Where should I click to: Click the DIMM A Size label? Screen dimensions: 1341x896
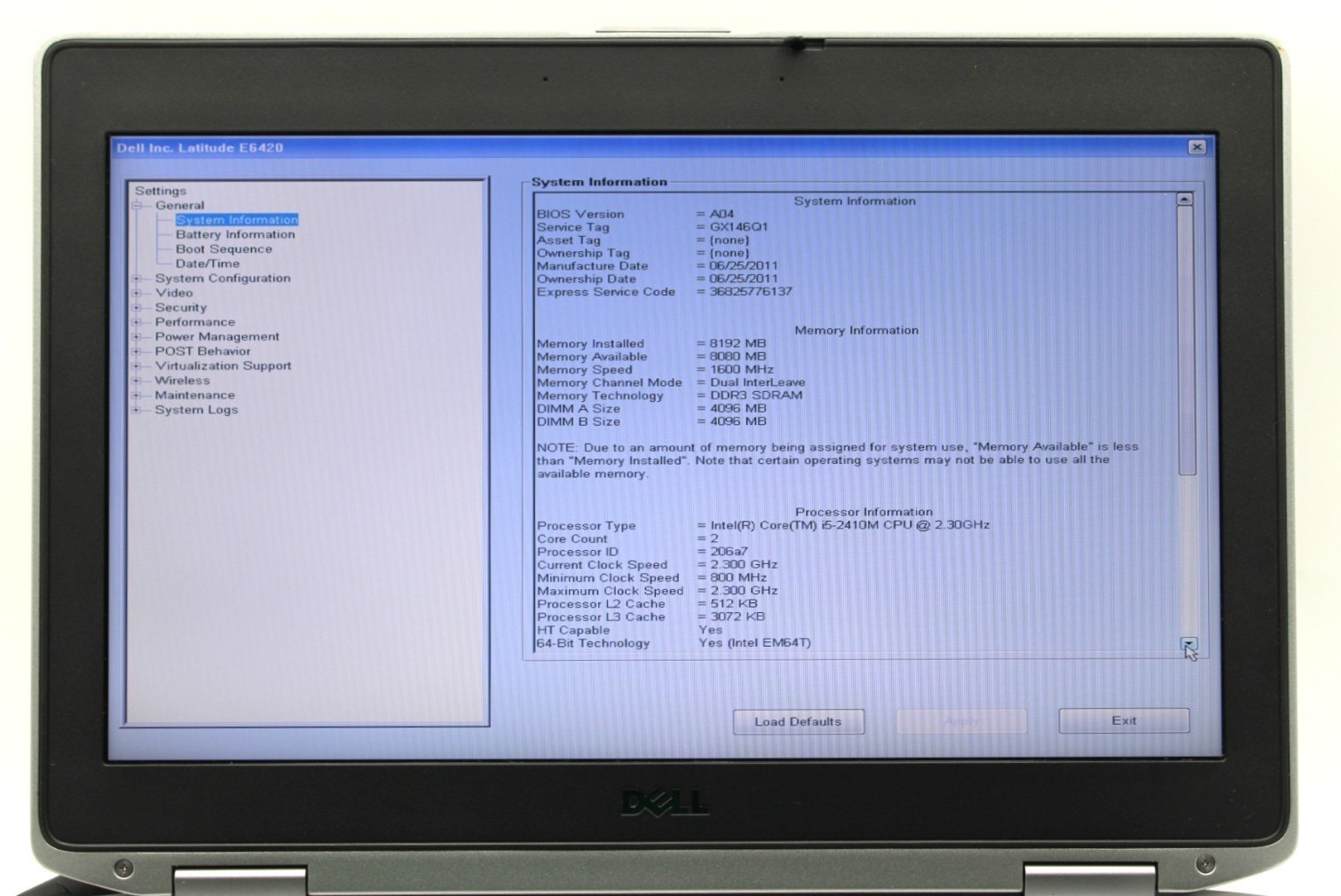(579, 409)
